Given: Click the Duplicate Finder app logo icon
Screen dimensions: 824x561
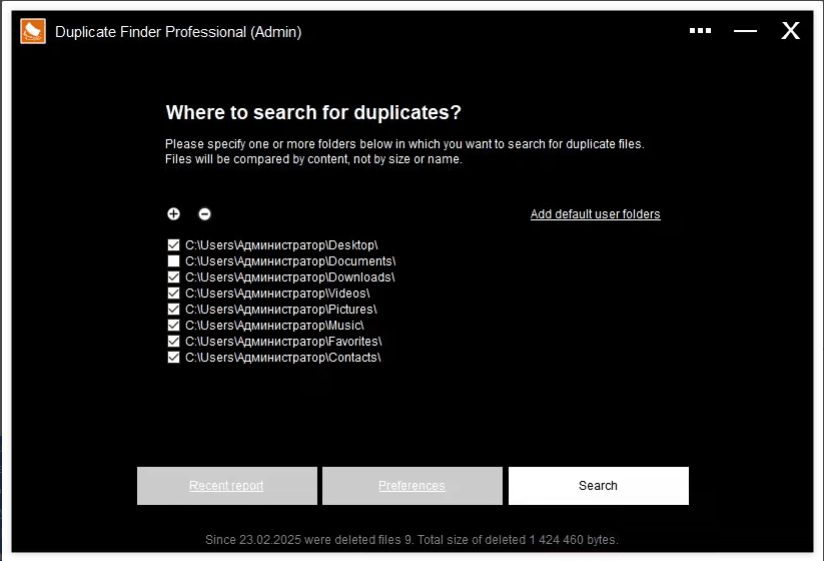Looking at the screenshot, I should [x=33, y=31].
